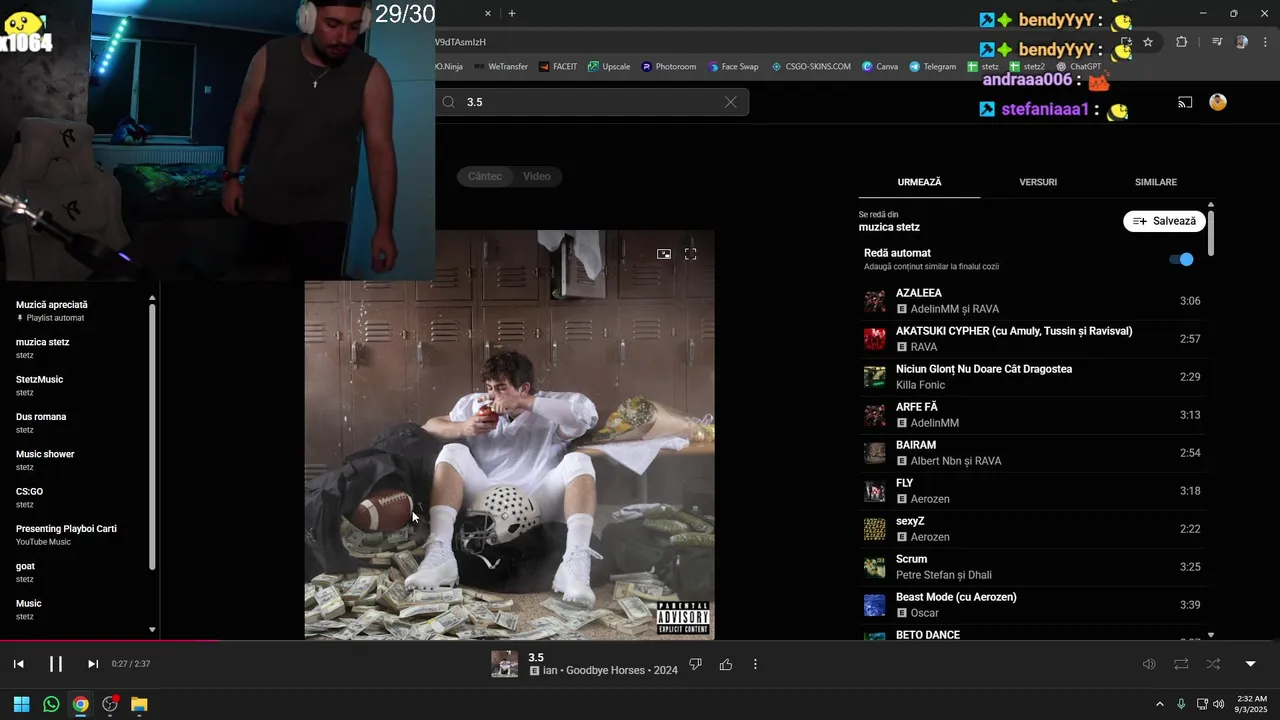Open a new browser tab

click(512, 13)
